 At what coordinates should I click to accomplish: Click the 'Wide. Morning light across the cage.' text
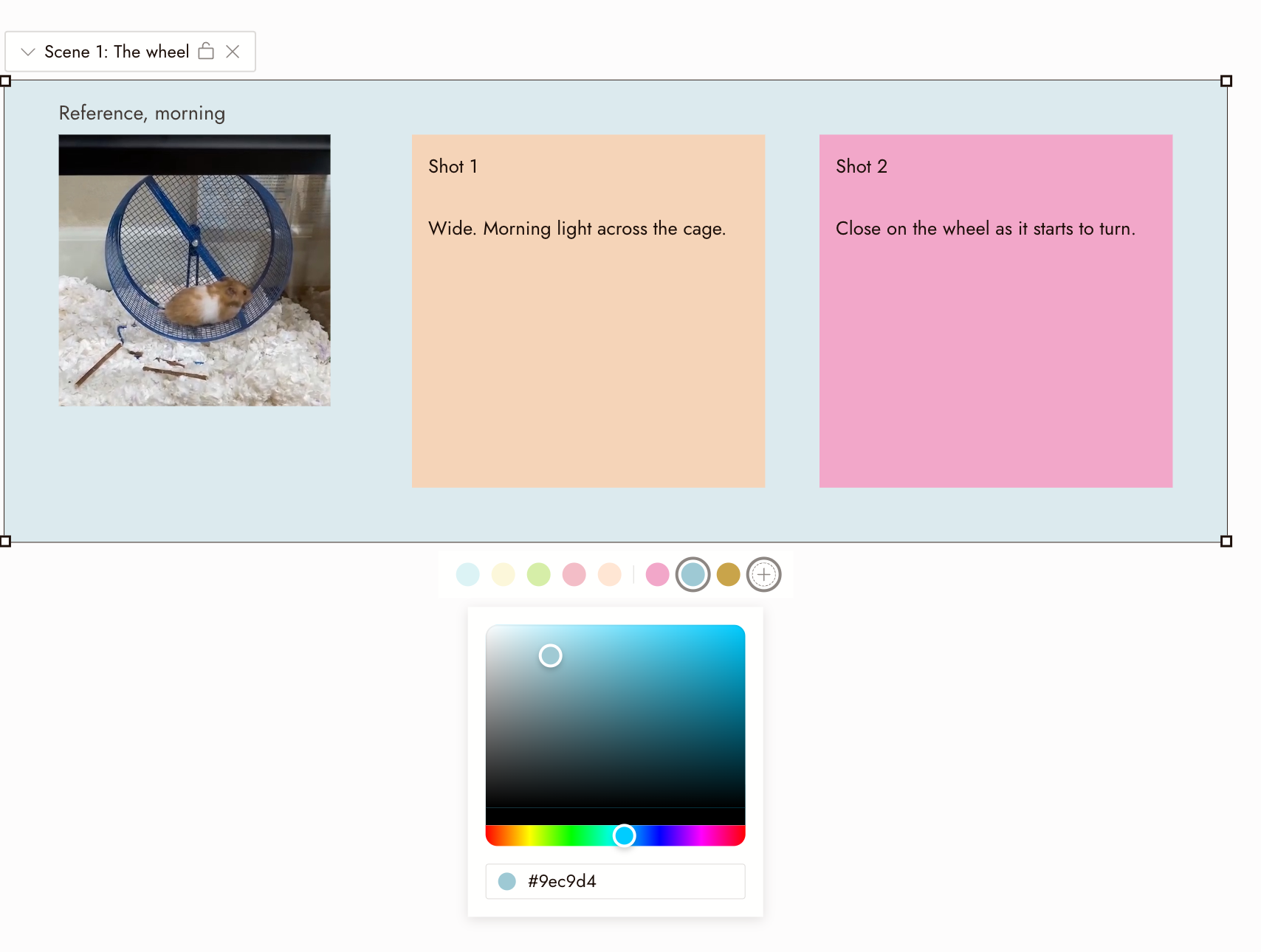click(x=577, y=229)
